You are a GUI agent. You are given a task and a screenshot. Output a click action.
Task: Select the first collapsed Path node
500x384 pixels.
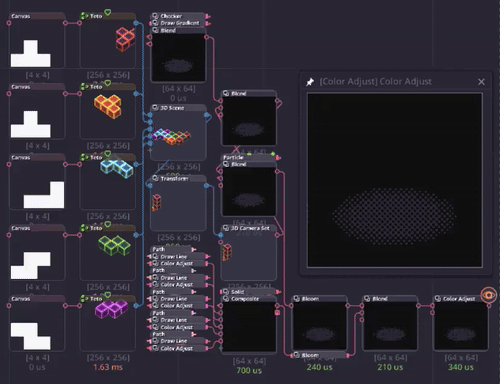point(171,249)
